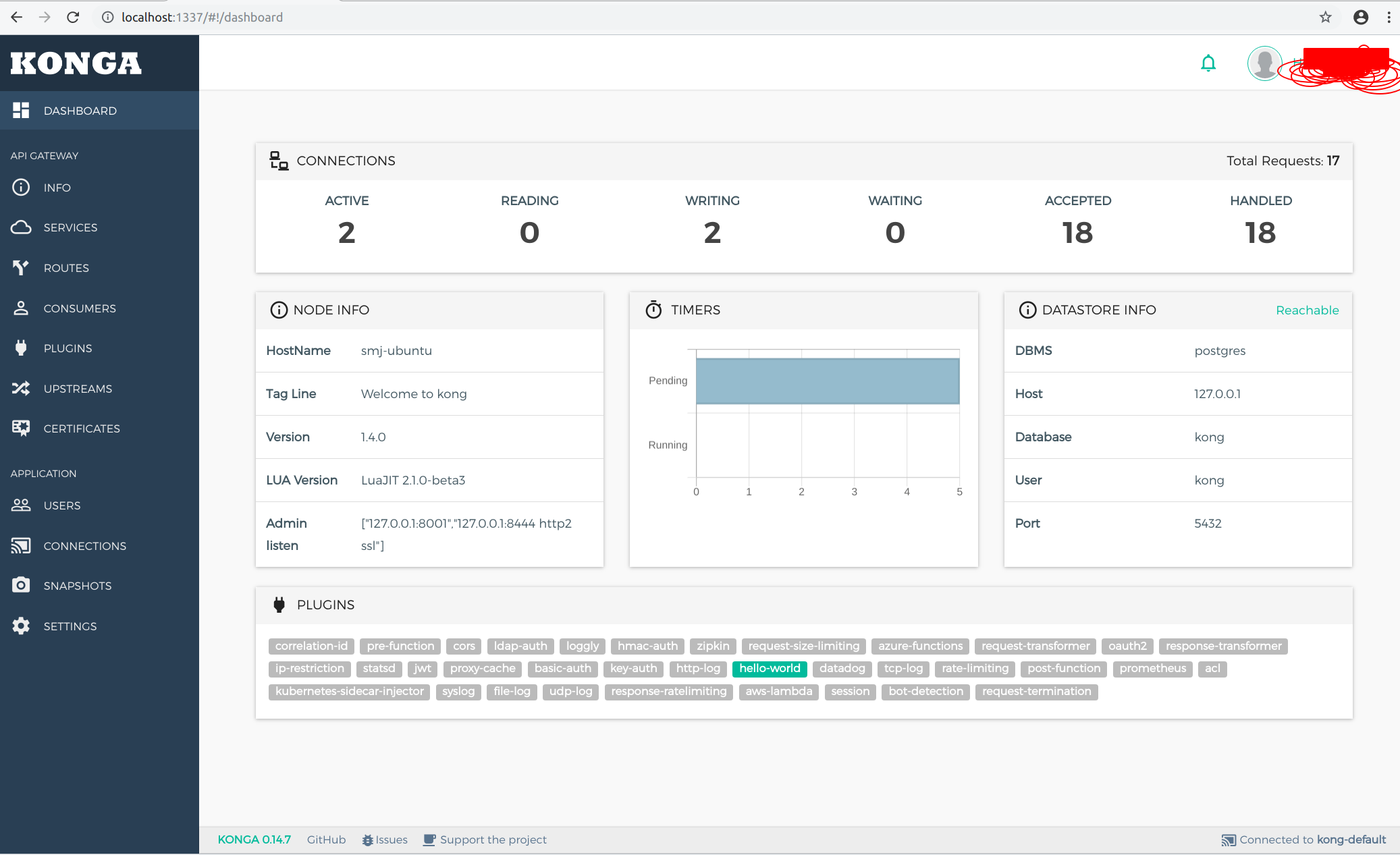This screenshot has height=855, width=1400.
Task: Go to the Consumers section
Action: point(80,308)
